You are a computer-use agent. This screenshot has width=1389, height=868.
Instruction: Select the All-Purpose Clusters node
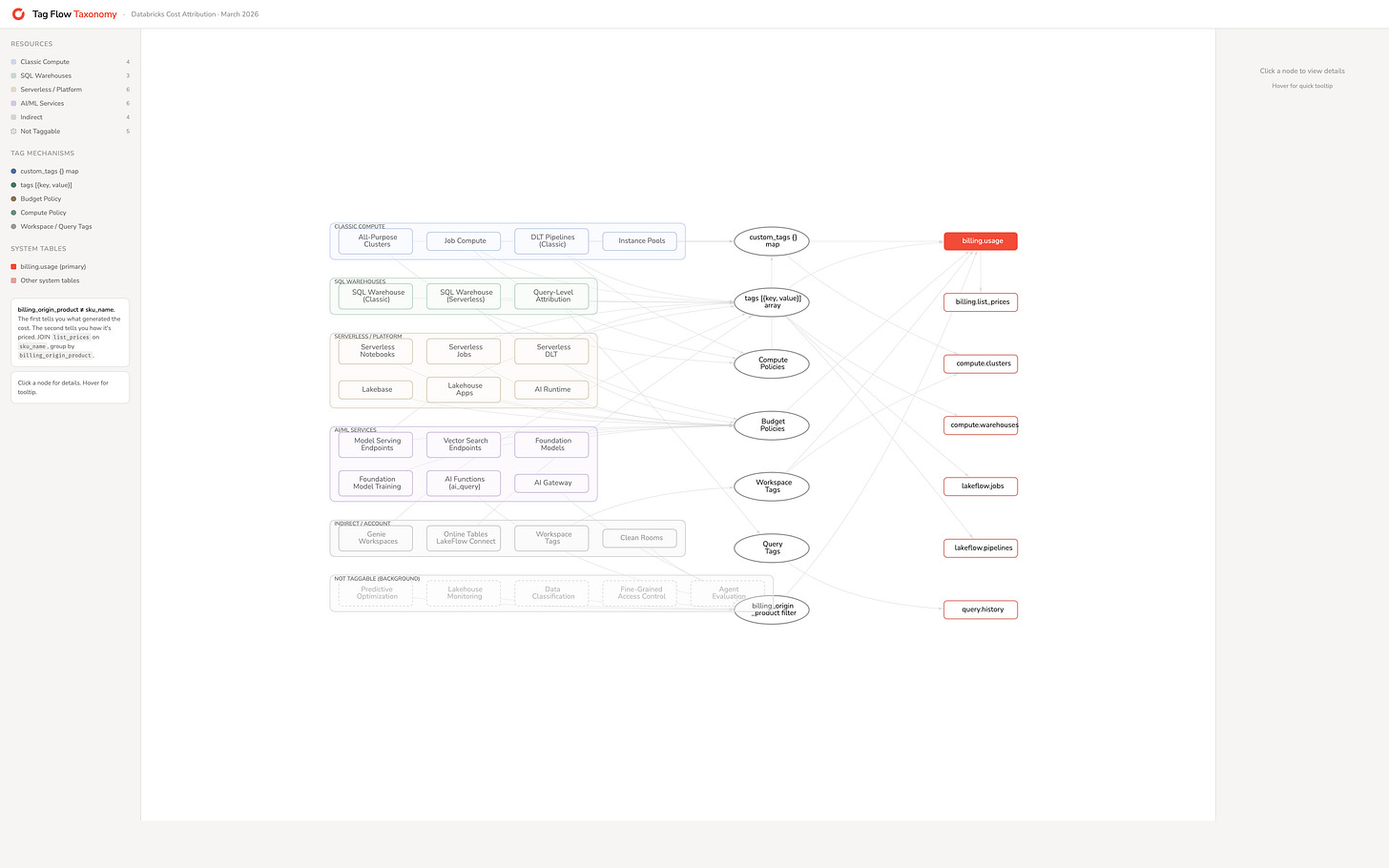pyautogui.click(x=376, y=241)
